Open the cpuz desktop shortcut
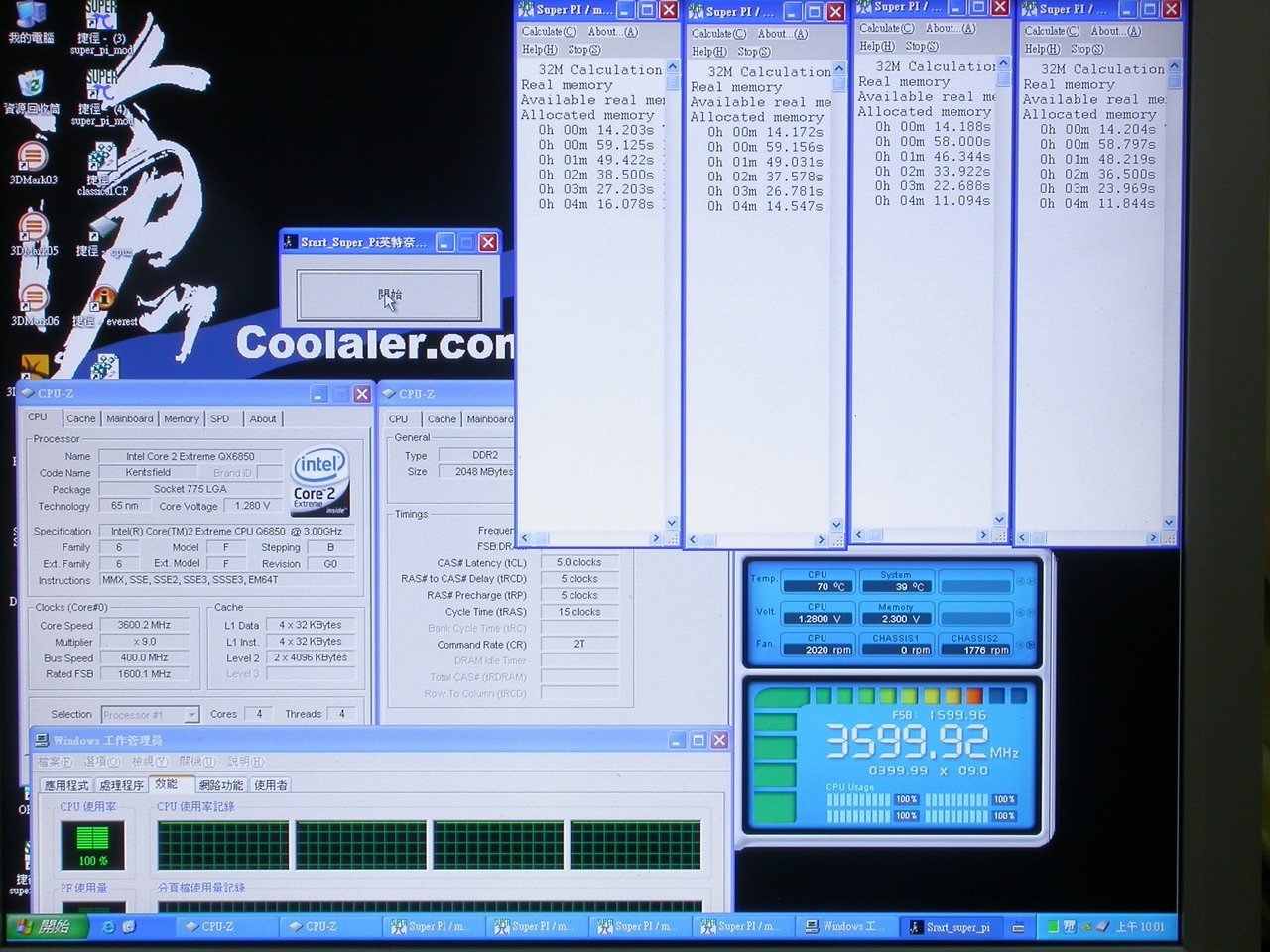The height and width of the screenshot is (952, 1270). point(101,238)
